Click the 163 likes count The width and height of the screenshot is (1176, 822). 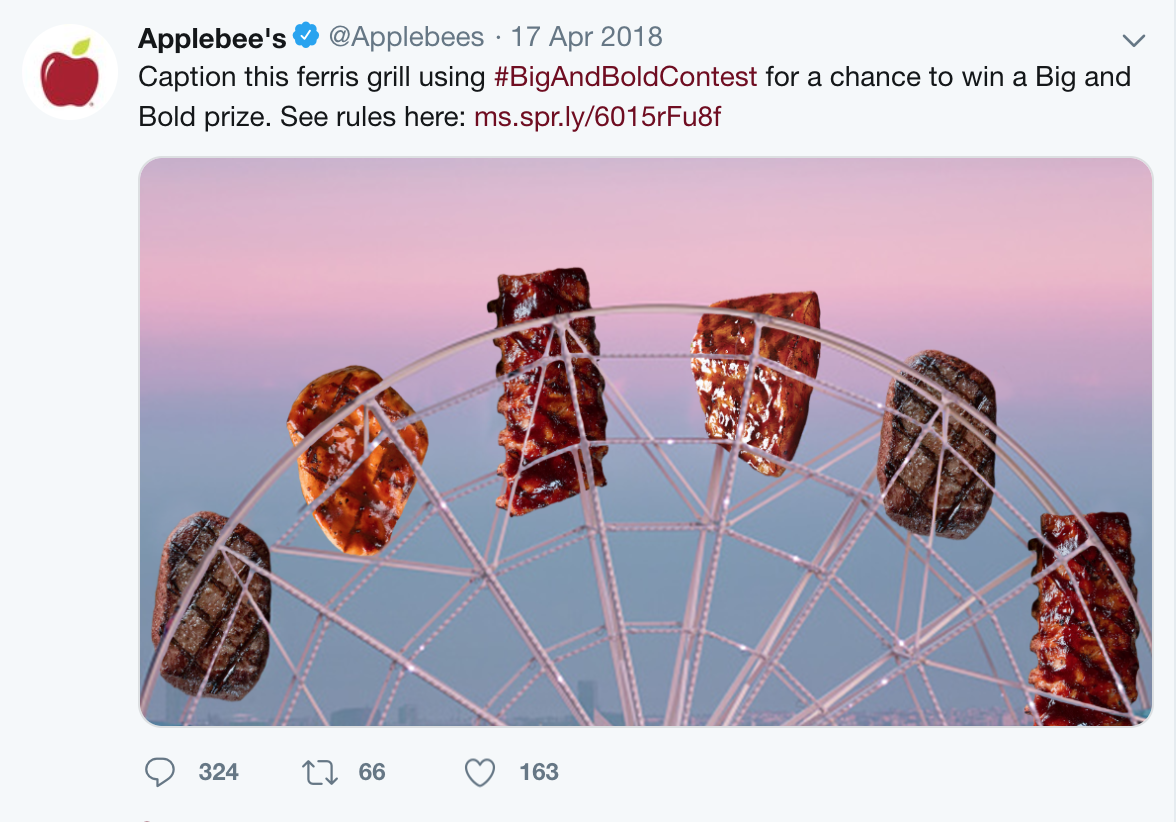coord(538,772)
